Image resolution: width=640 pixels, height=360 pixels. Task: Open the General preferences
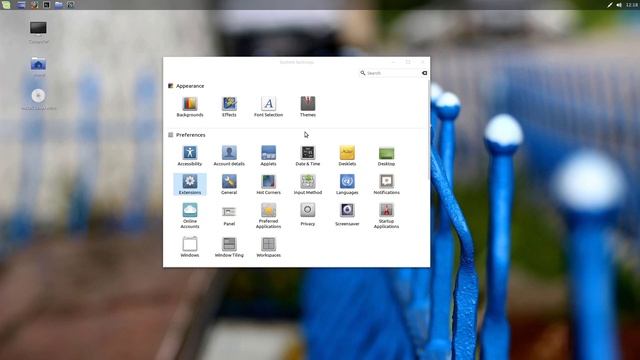229,184
